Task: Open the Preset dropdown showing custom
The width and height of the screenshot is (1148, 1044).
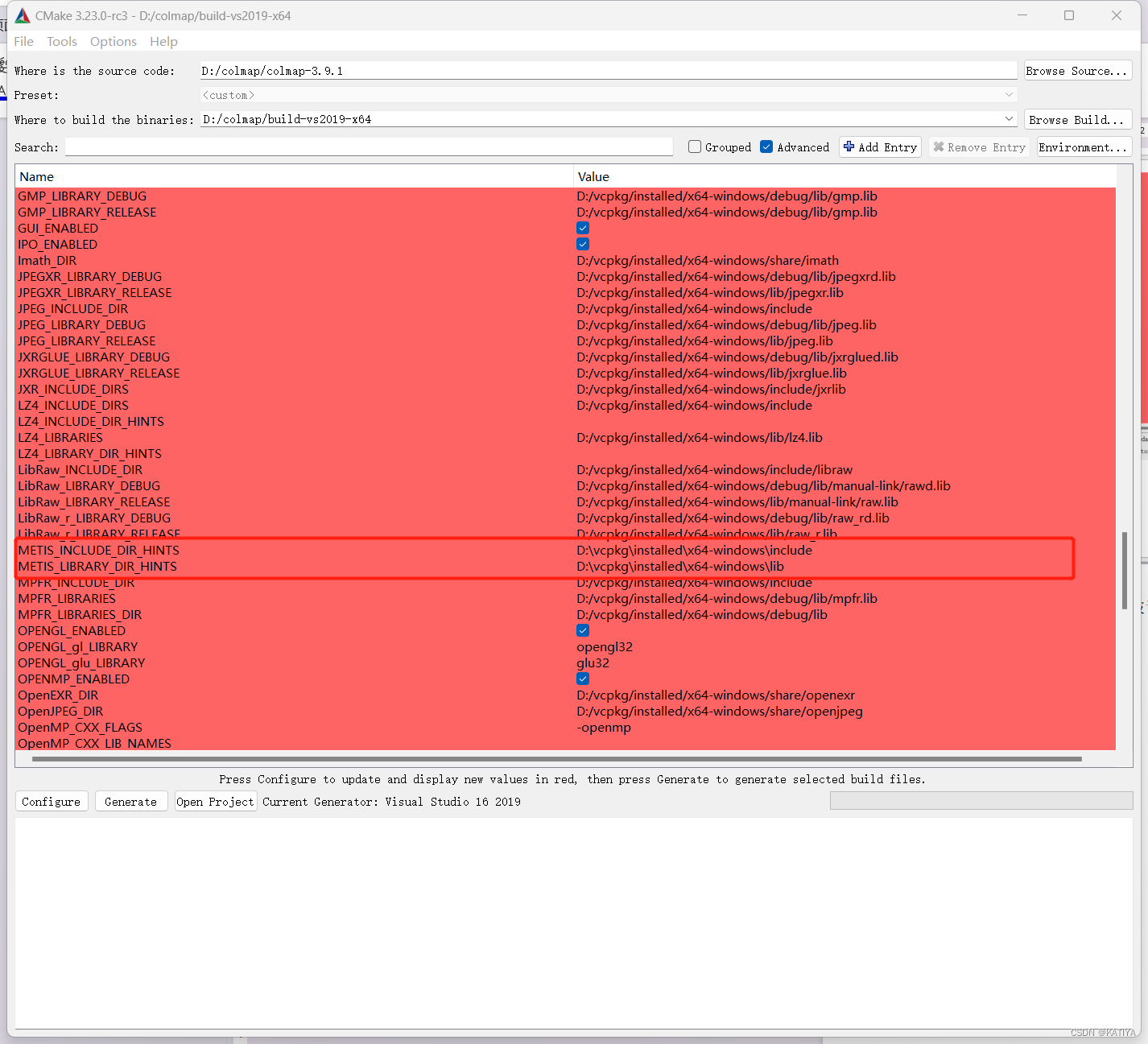Action: pos(1009,94)
